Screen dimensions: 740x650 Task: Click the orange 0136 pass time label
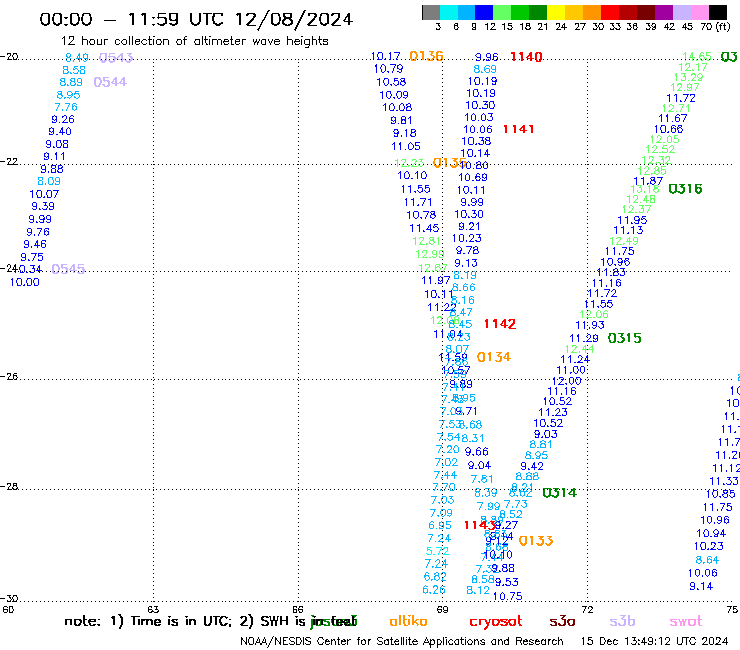pyautogui.click(x=426, y=56)
